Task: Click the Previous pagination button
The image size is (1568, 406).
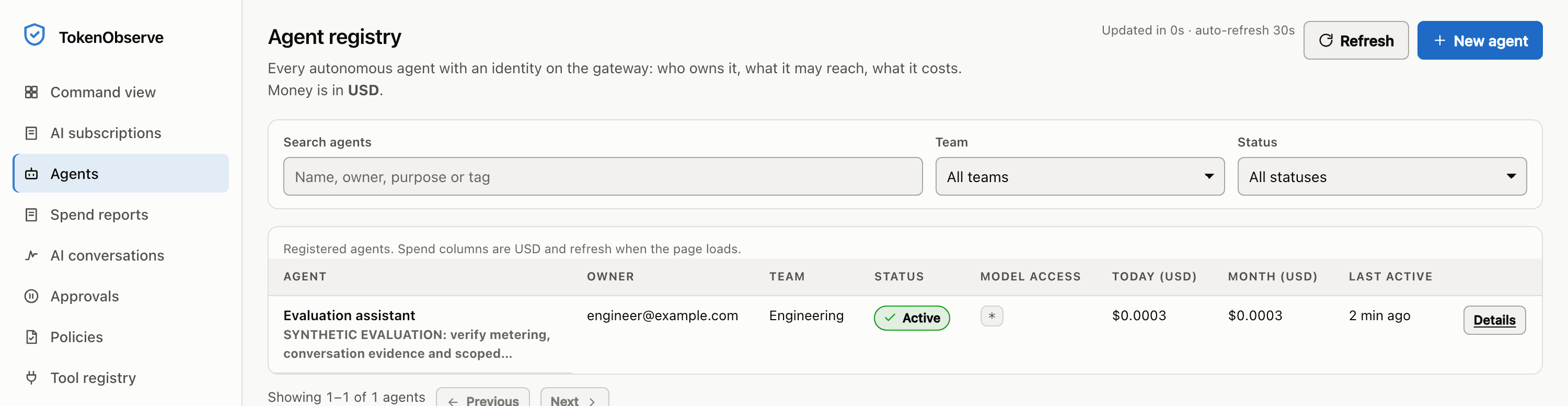Action: pyautogui.click(x=483, y=398)
